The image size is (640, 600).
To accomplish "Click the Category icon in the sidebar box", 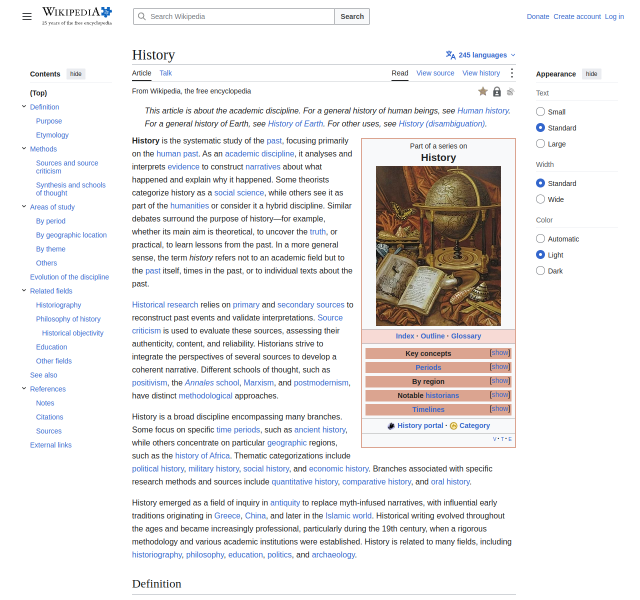I will [x=453, y=426].
